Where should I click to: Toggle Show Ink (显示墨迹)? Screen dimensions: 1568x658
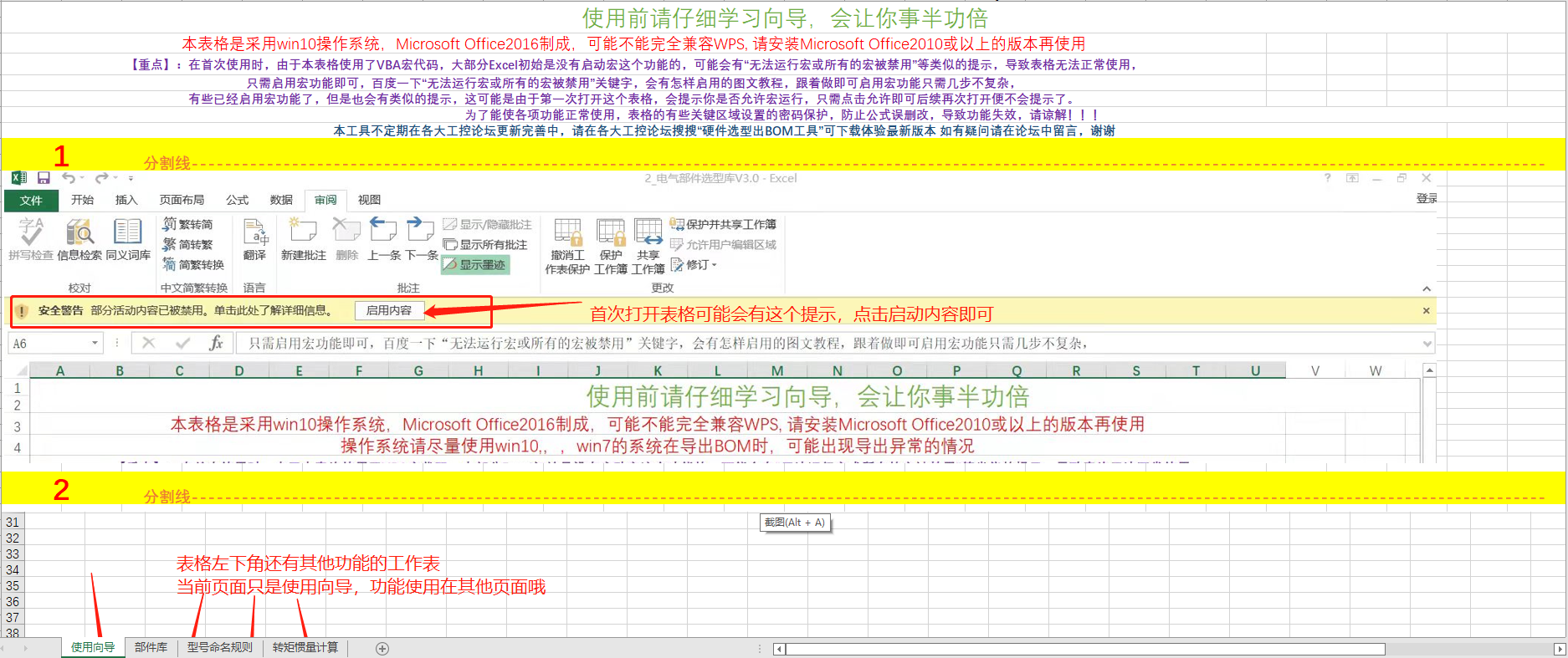click(476, 265)
